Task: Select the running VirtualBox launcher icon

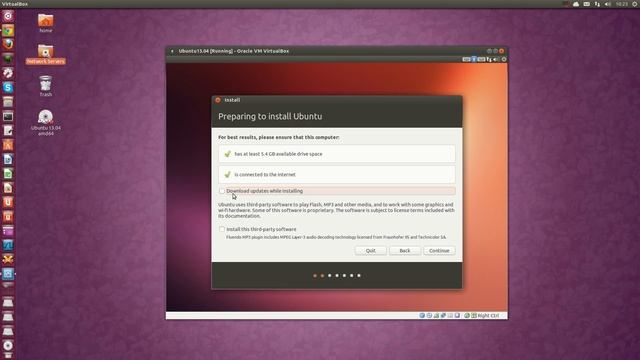Action: (8, 273)
